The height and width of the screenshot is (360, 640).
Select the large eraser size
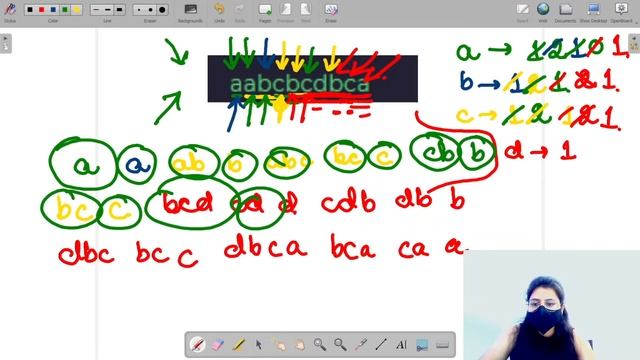(162, 10)
